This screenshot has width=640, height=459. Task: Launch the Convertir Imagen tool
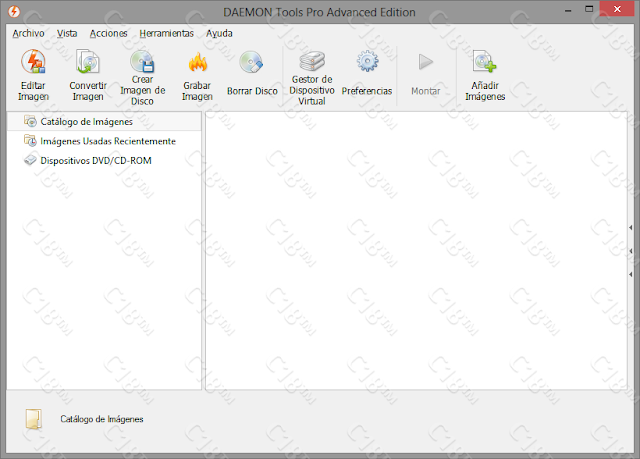88,76
